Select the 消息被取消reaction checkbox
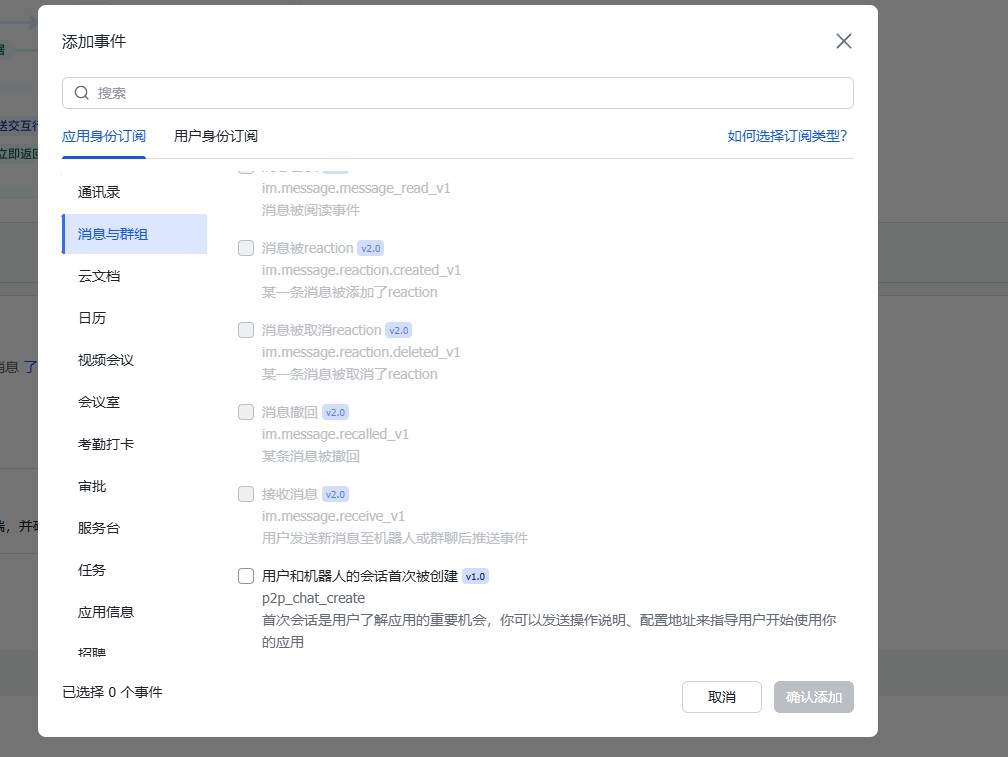Screen dimensions: 1008x757 246,330
